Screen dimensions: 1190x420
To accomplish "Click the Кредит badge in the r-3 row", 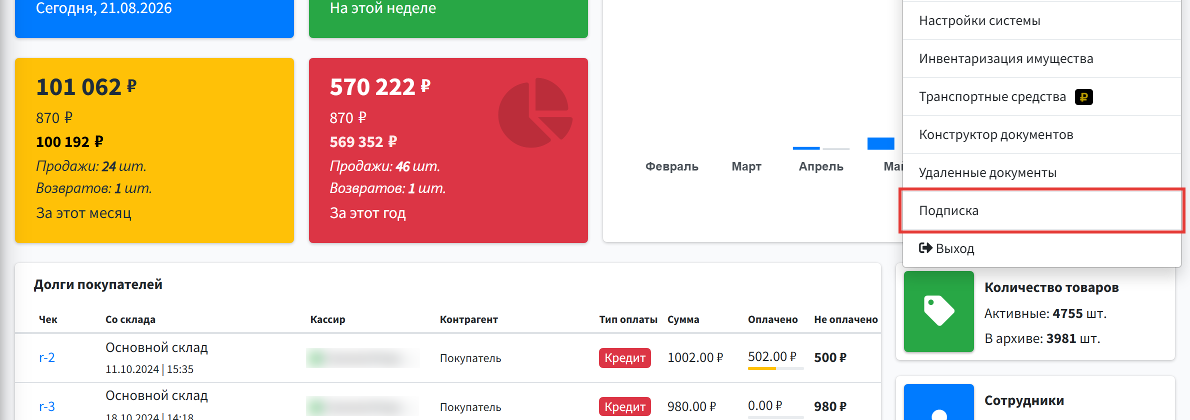I will (x=625, y=406).
